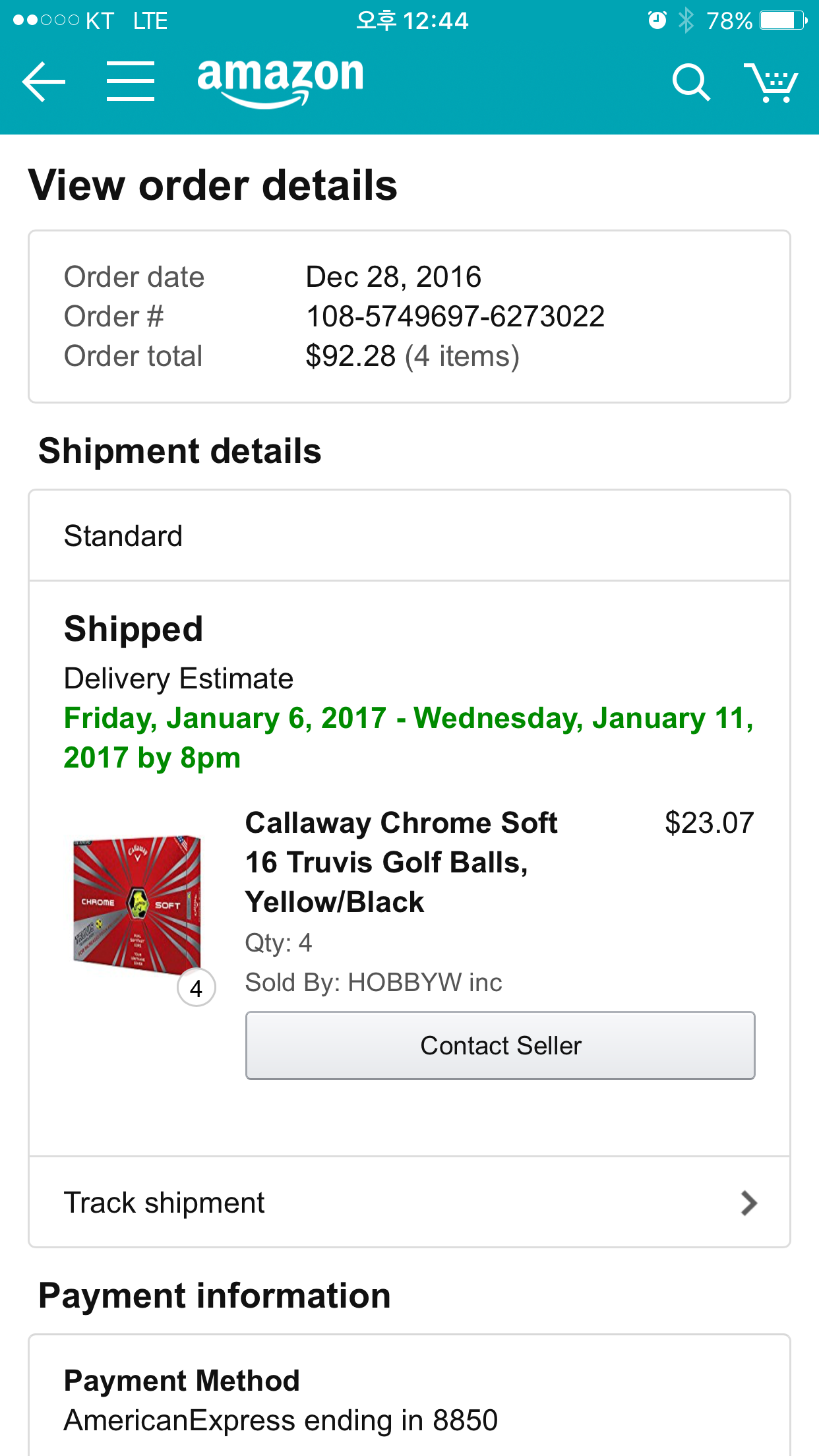Tap the alarm clock status icon
The height and width of the screenshot is (1456, 819).
(x=657, y=20)
